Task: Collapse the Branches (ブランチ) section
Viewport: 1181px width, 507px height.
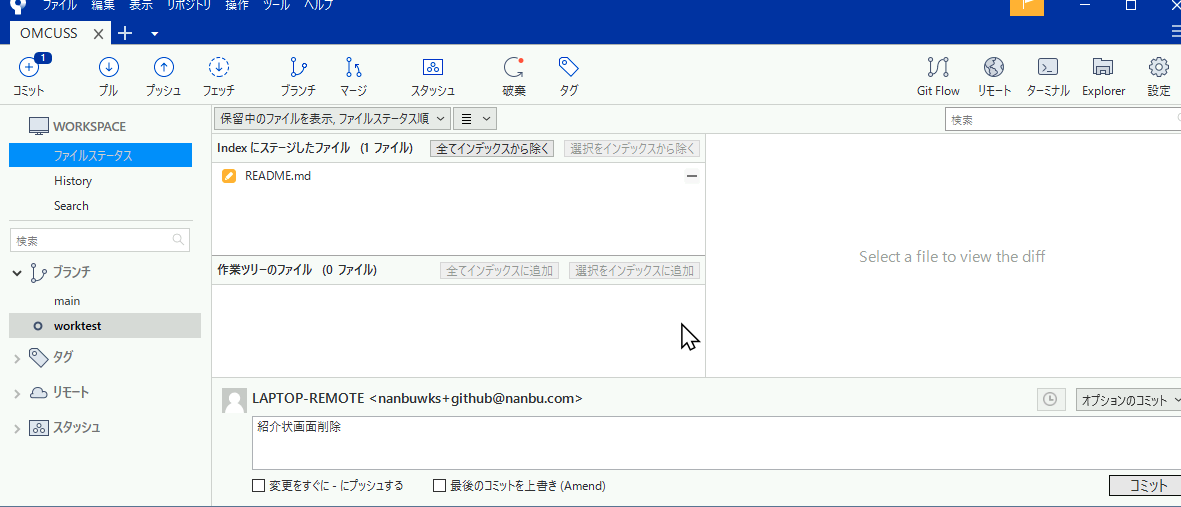Action: point(17,273)
